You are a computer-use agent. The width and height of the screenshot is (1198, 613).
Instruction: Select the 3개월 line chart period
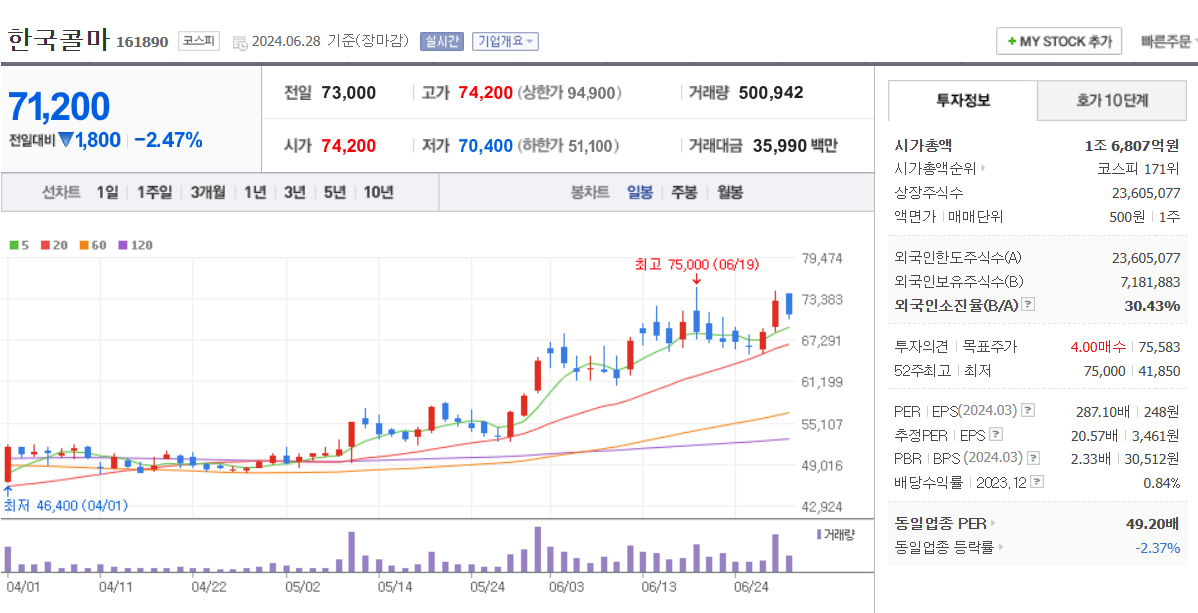point(208,193)
